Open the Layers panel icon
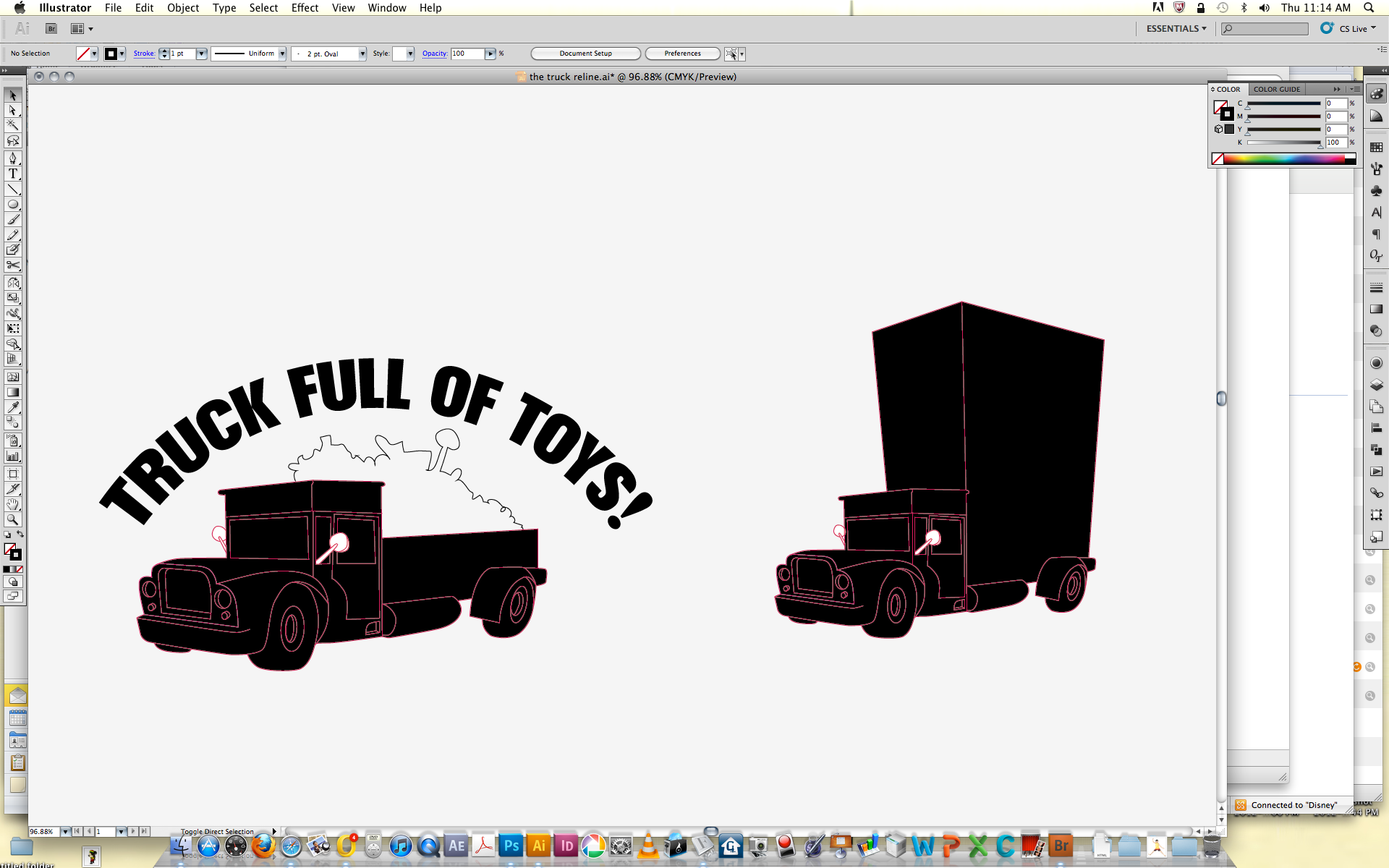Screen dimensions: 1389x868 (1376, 385)
